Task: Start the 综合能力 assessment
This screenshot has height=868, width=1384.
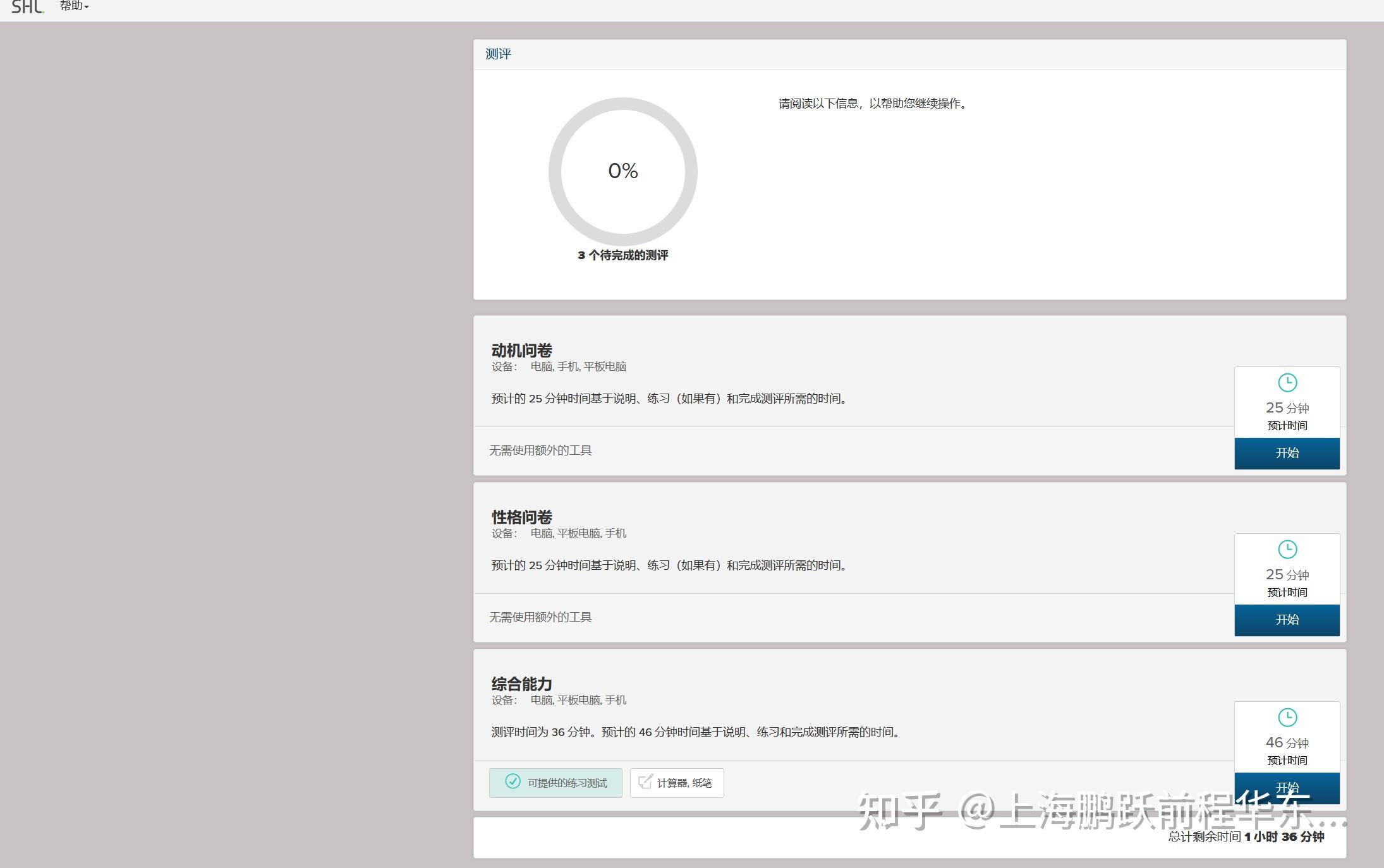Action: click(1287, 788)
